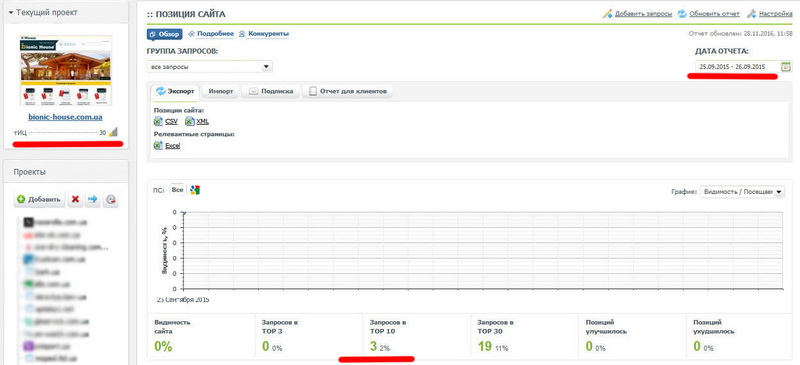The image size is (800, 365).
Task: Delete project with the red X icon
Action: click(75, 200)
